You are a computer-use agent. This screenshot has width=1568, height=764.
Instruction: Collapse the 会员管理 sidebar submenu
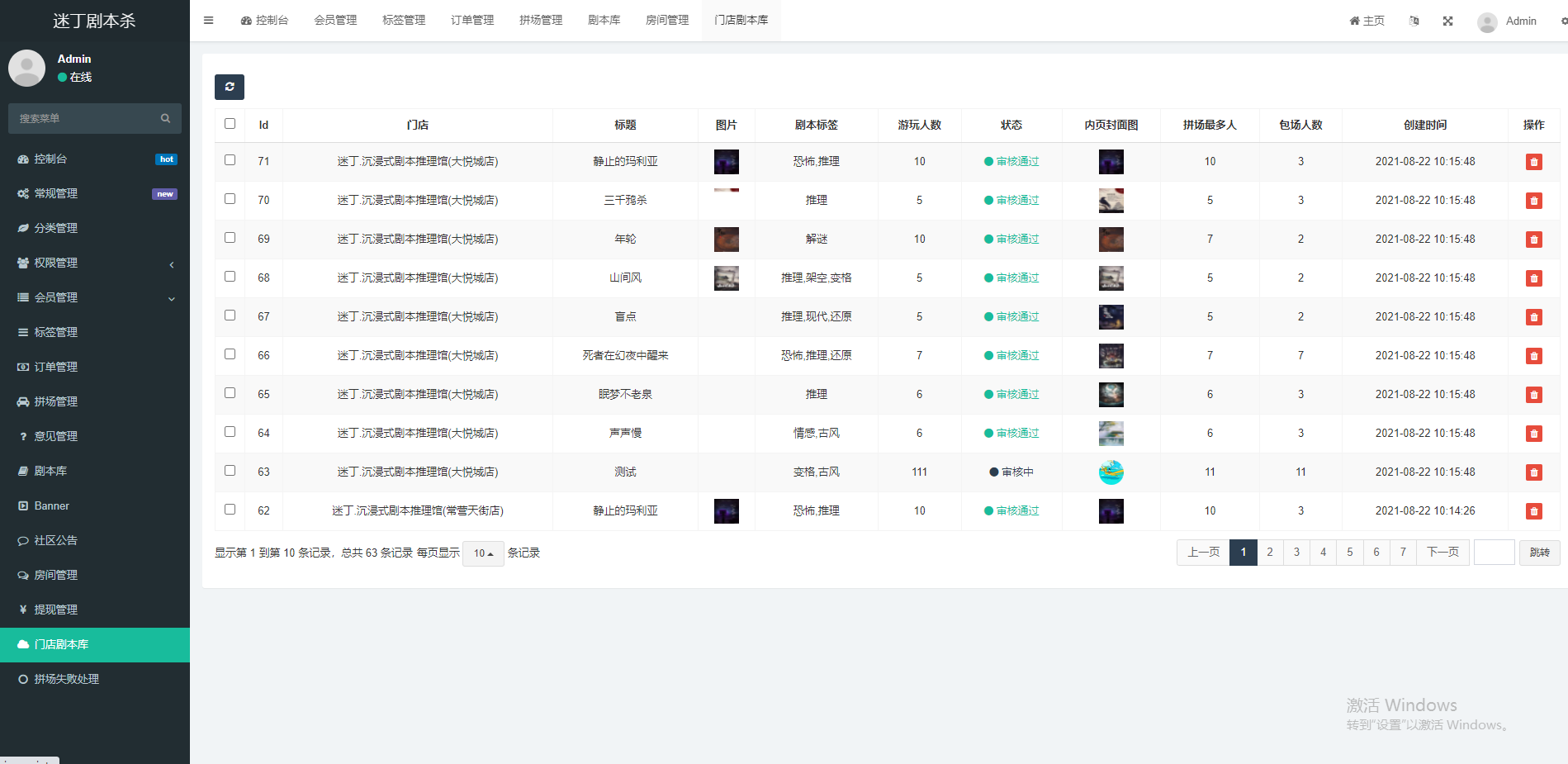95,297
